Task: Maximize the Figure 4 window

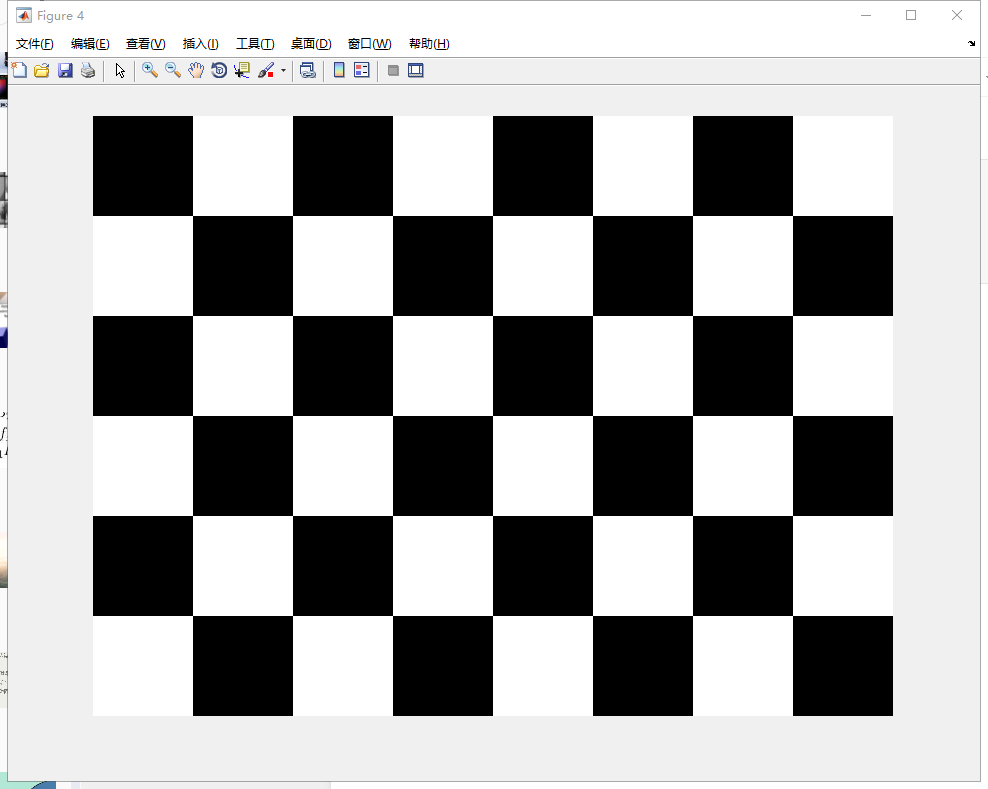Action: click(911, 15)
